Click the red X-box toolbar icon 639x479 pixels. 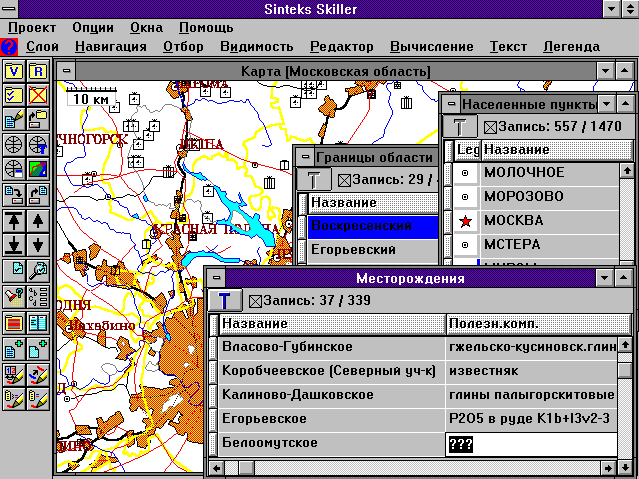[37, 95]
